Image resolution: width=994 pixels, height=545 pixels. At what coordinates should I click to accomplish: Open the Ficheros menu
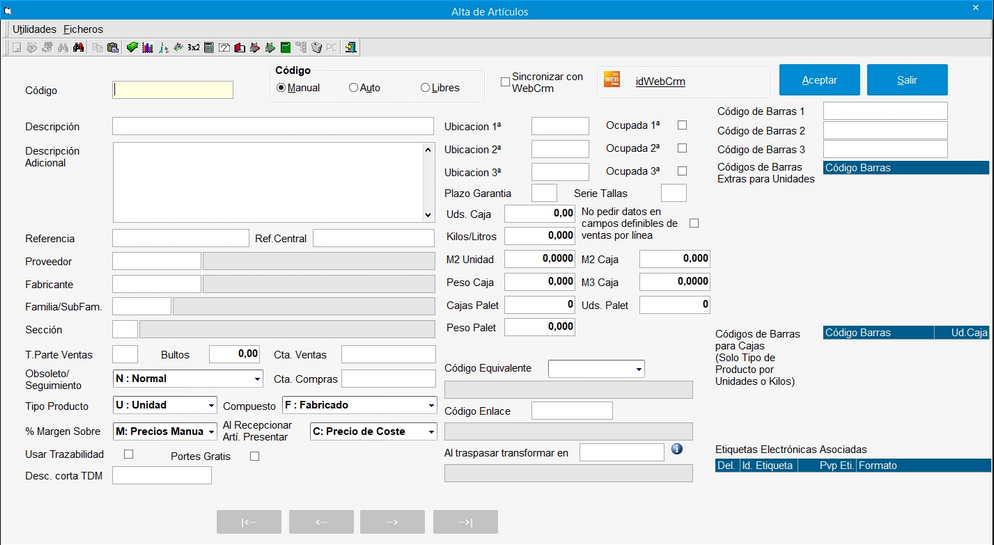pyautogui.click(x=83, y=29)
